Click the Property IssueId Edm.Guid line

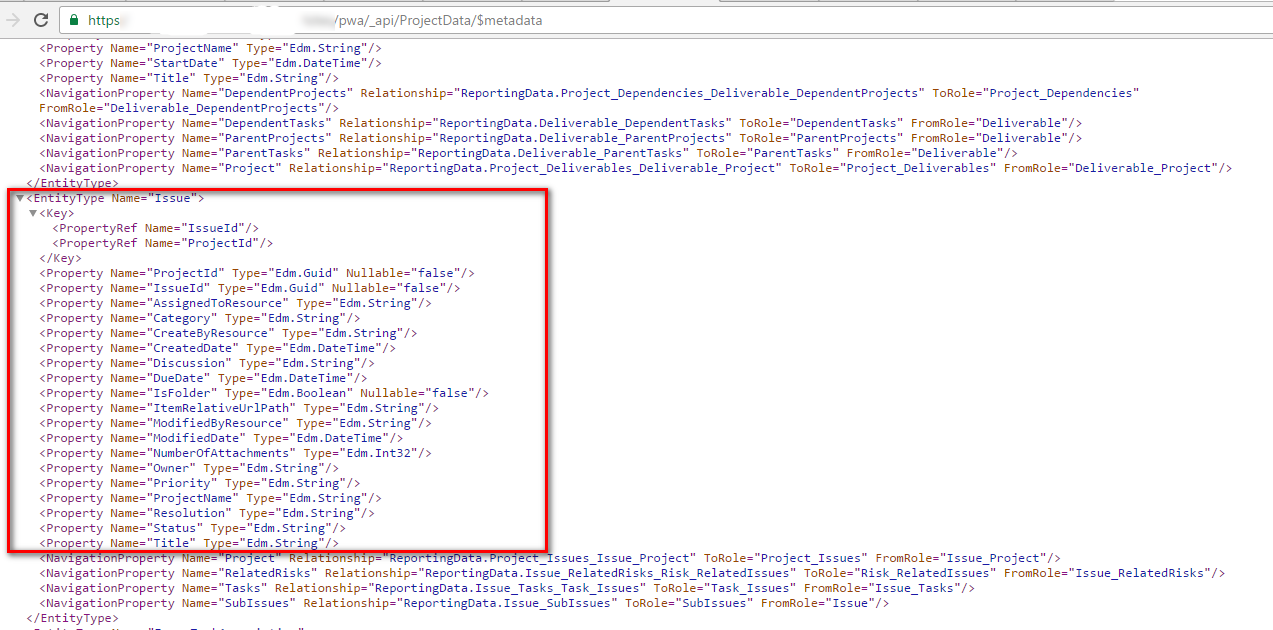(x=250, y=288)
